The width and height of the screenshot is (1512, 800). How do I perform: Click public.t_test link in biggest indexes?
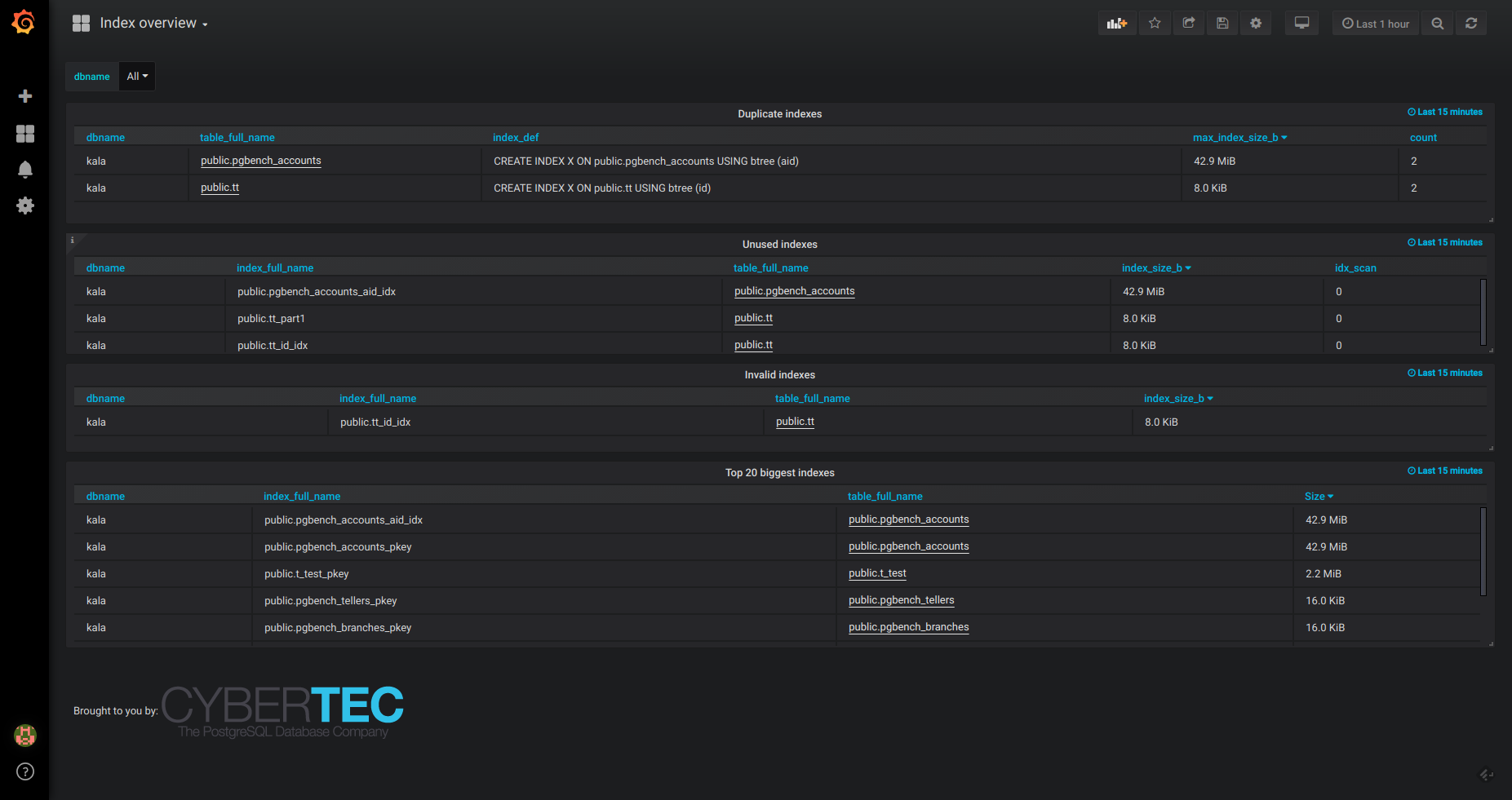877,573
